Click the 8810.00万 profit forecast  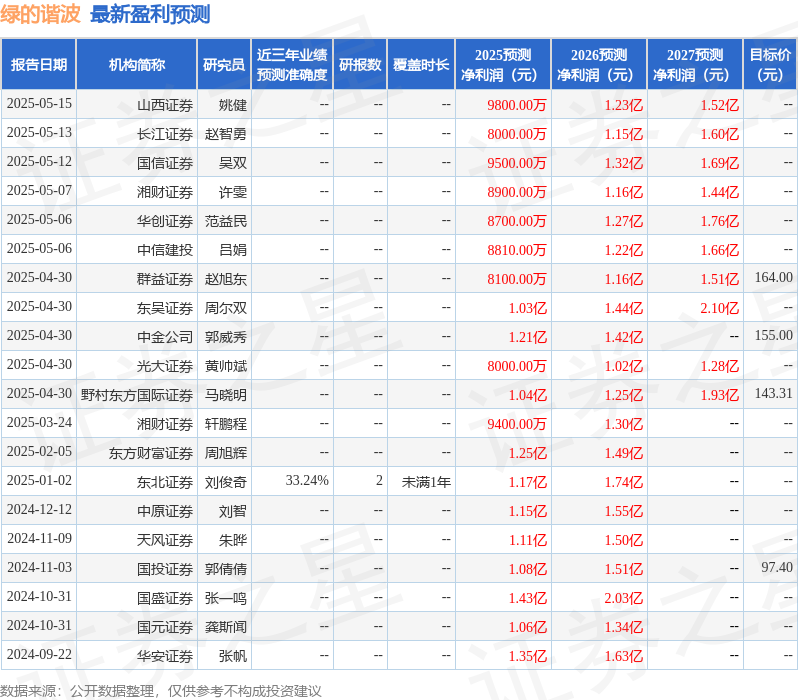[x=517, y=250]
